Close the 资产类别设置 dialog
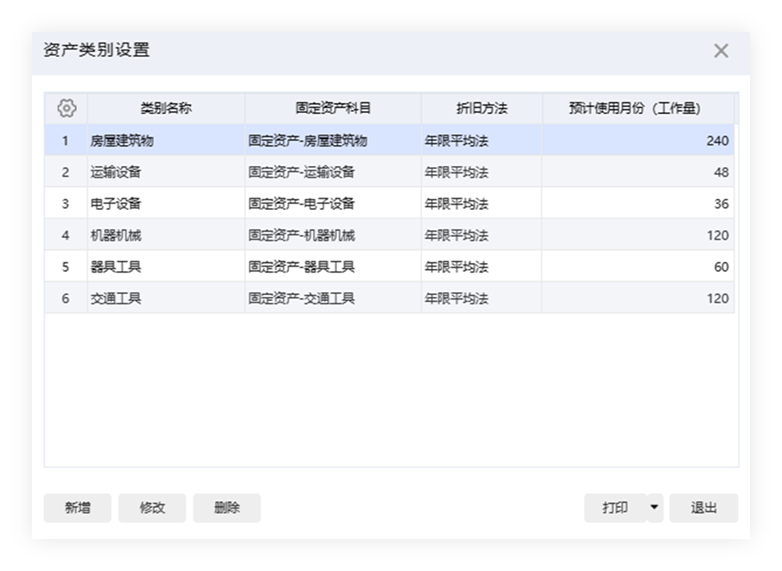Image resolution: width=782 pixels, height=571 pixels. 720,51
